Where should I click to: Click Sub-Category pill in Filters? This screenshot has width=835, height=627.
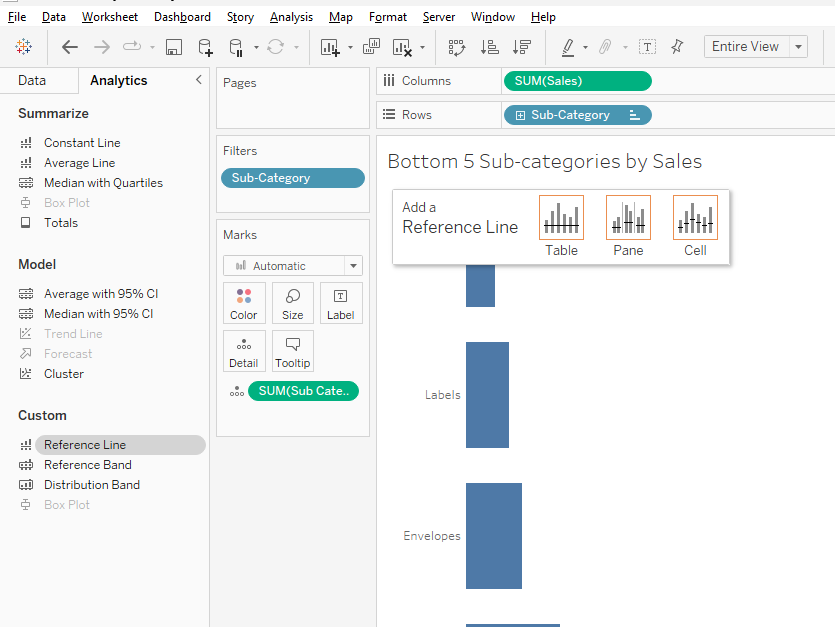click(293, 178)
